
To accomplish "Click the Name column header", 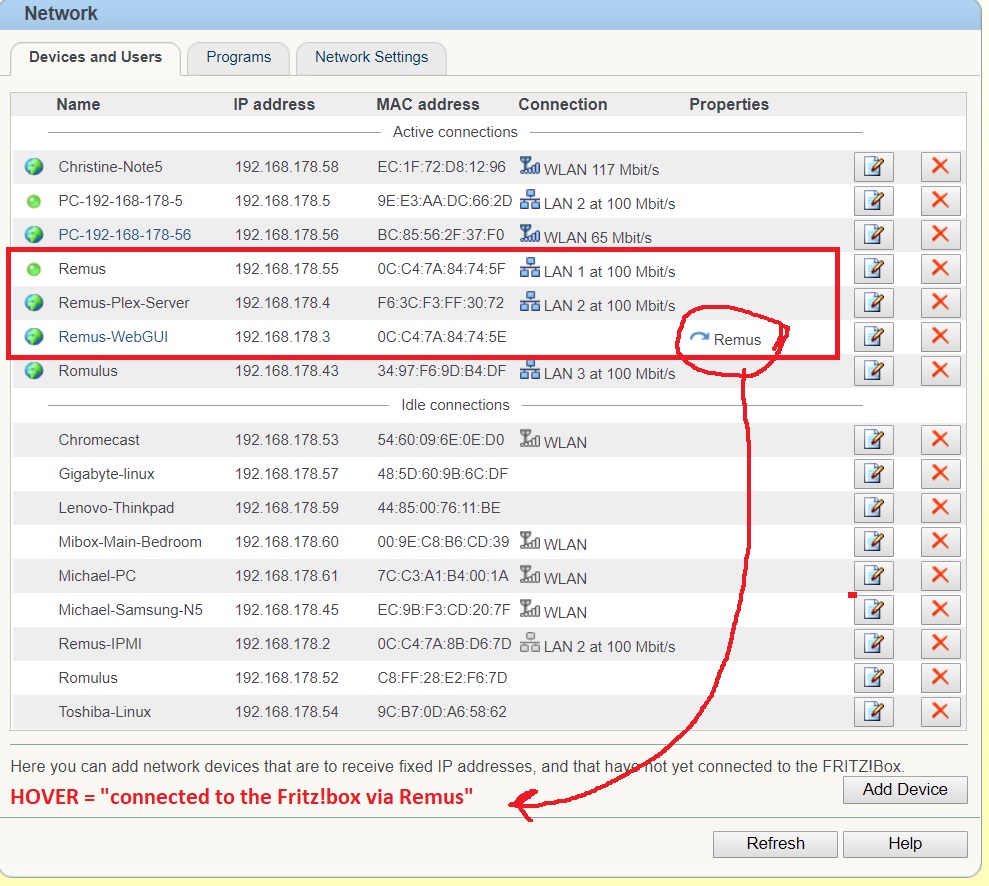I will click(78, 105).
